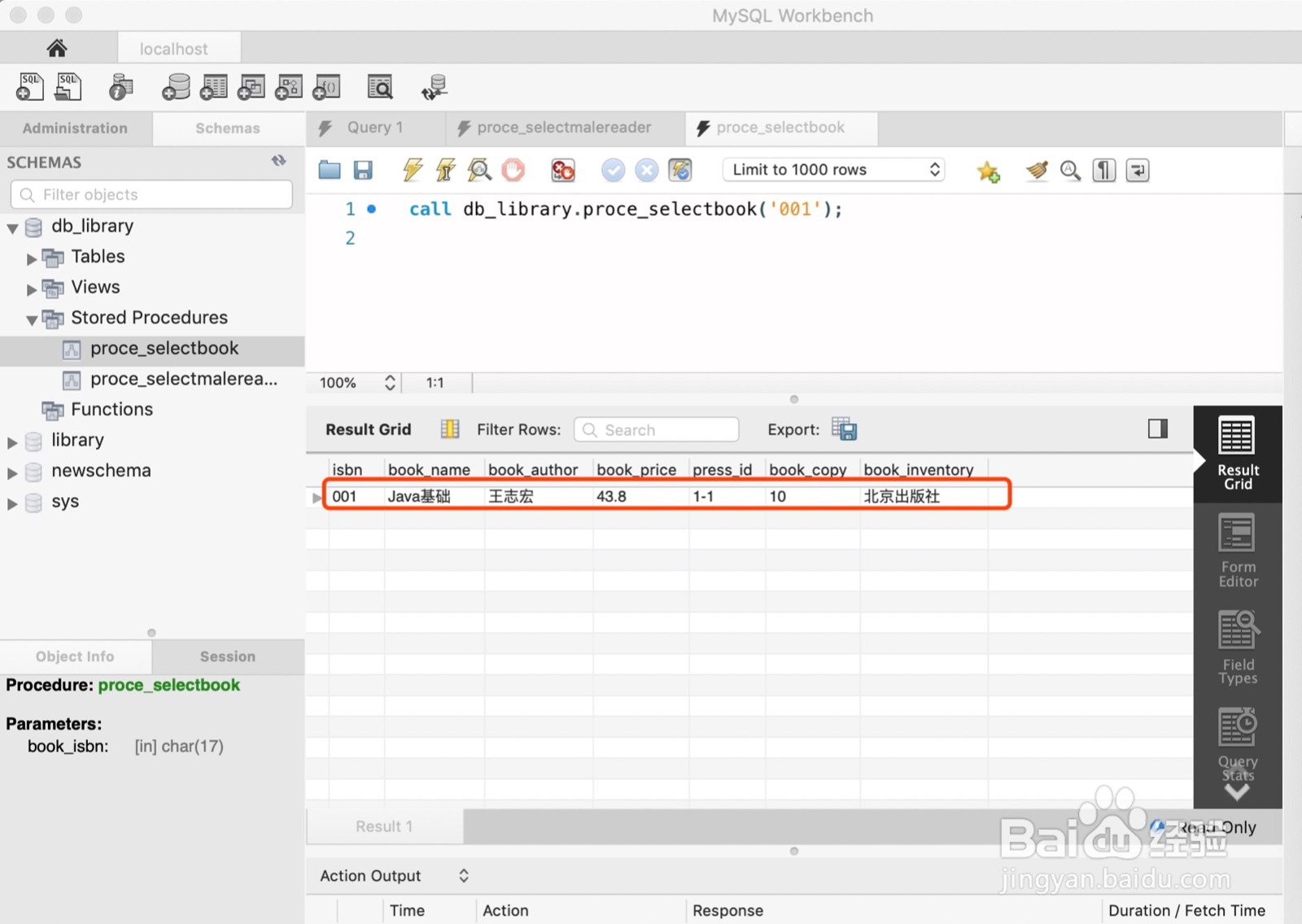Open the Query 1 tab
This screenshot has width=1302, height=924.
click(x=375, y=128)
